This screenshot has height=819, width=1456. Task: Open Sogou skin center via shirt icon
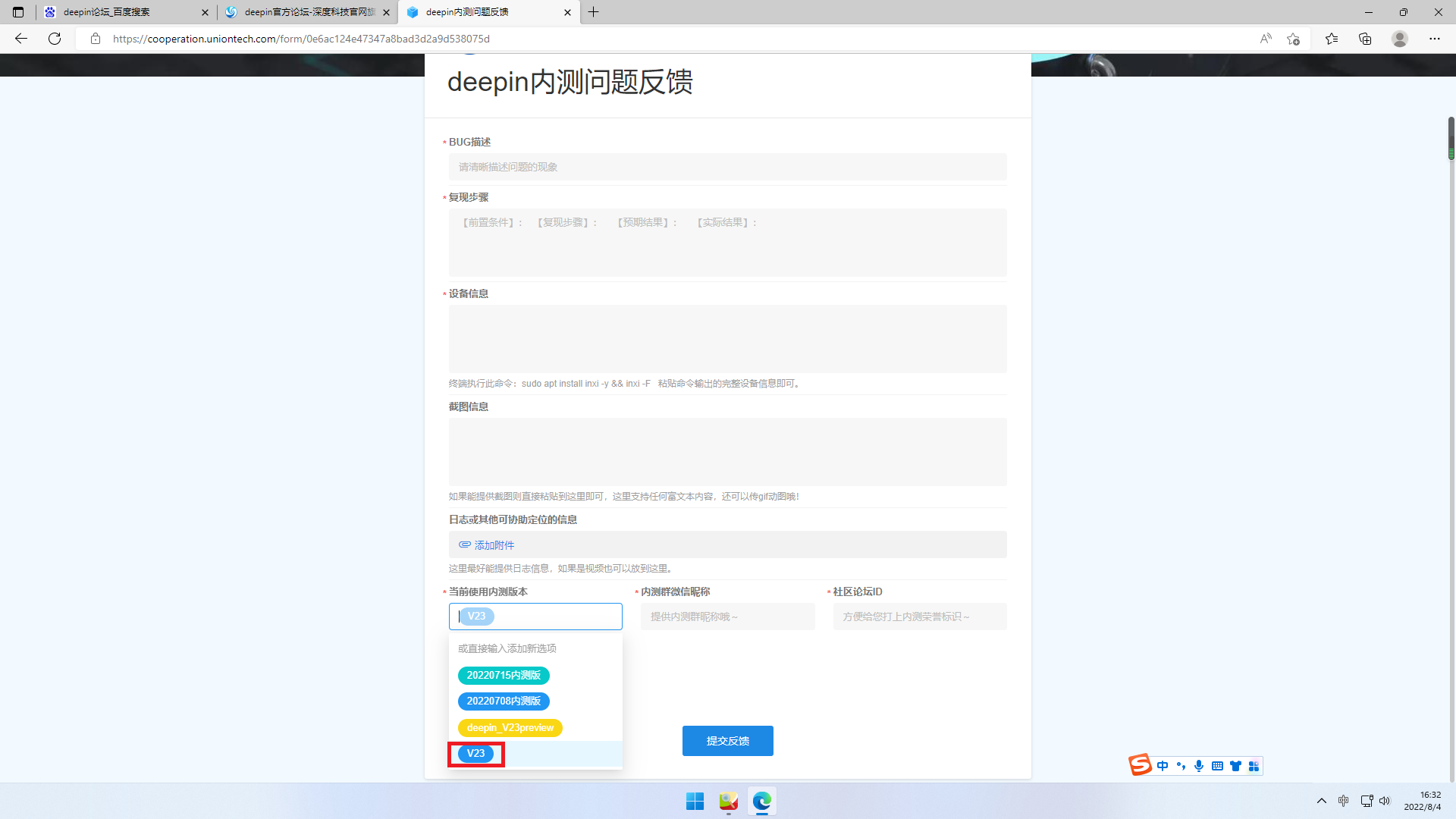point(1235,765)
